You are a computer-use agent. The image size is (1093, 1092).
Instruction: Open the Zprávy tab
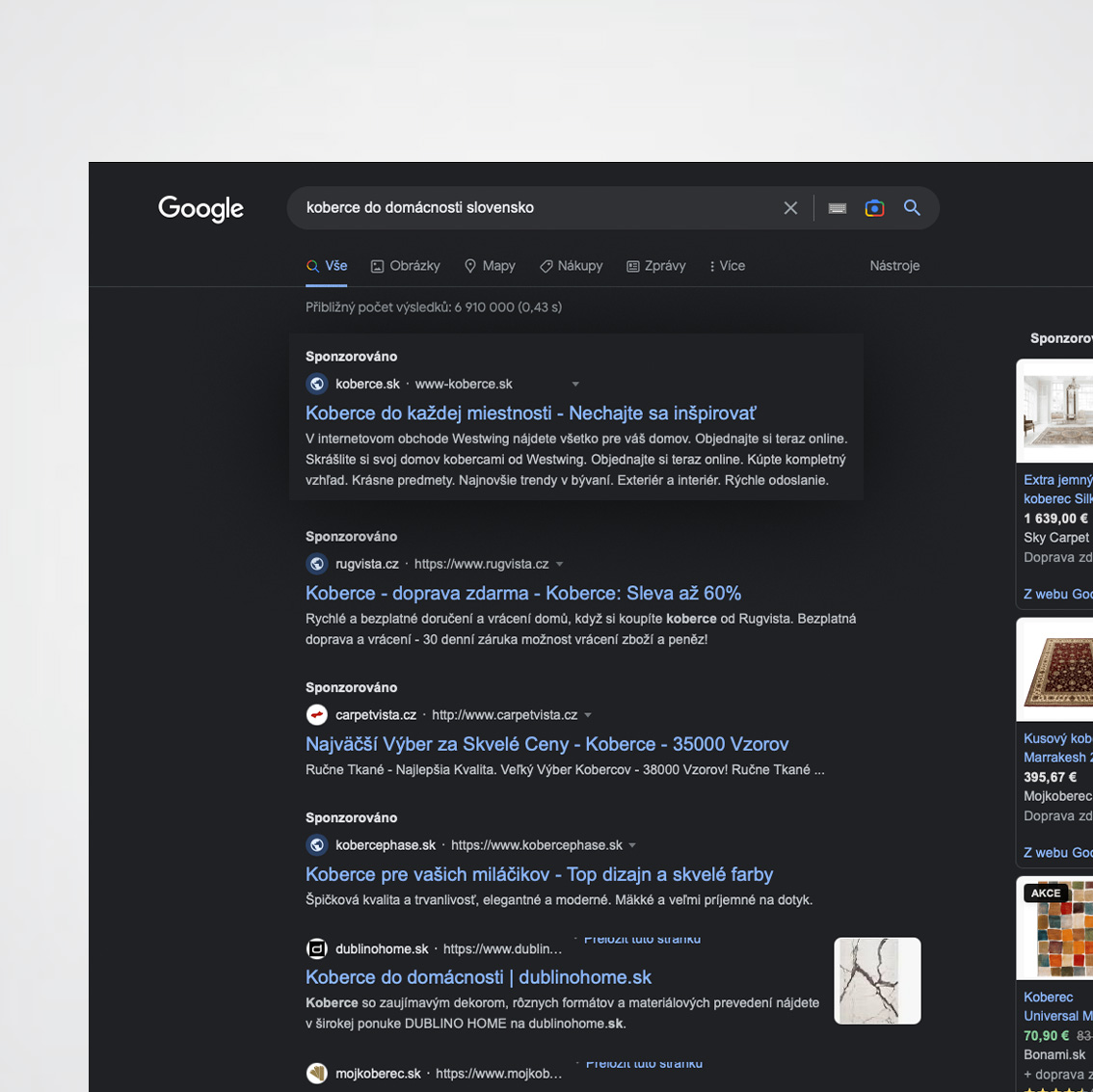click(656, 265)
